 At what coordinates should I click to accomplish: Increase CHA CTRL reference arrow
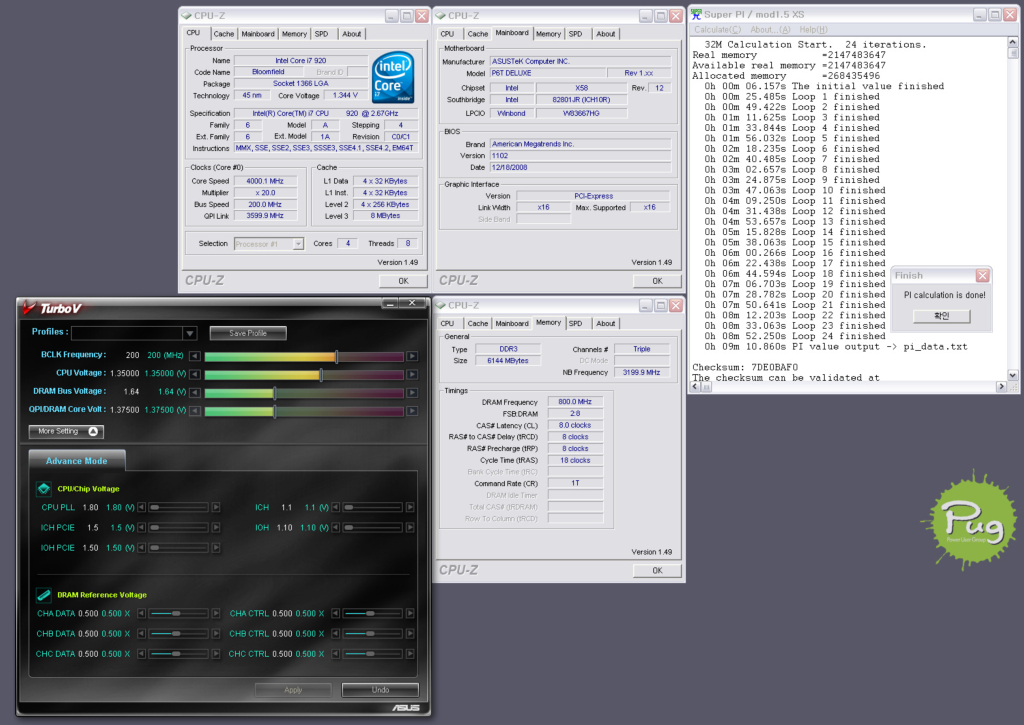tap(410, 613)
